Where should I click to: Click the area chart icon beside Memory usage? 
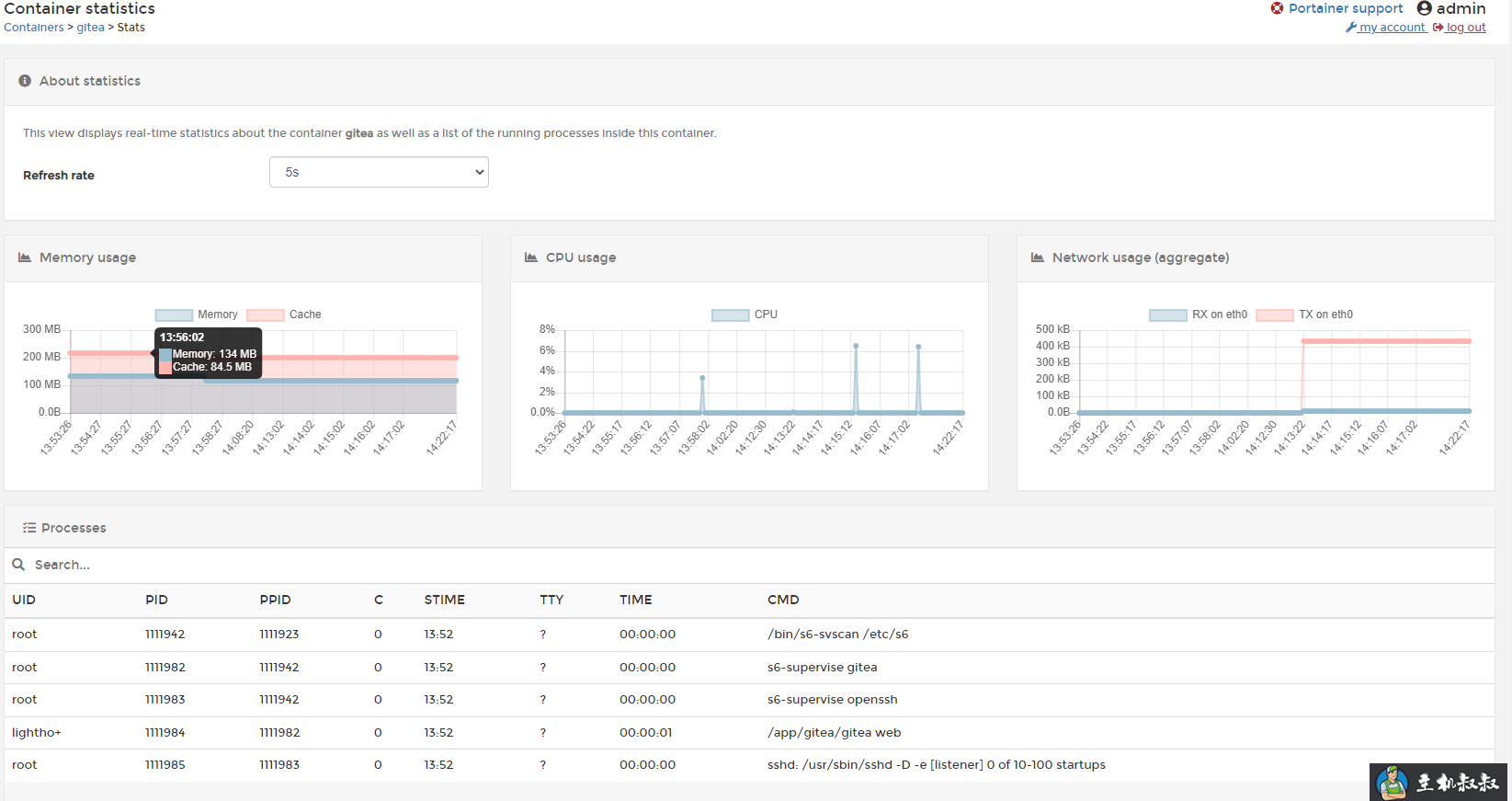click(25, 257)
